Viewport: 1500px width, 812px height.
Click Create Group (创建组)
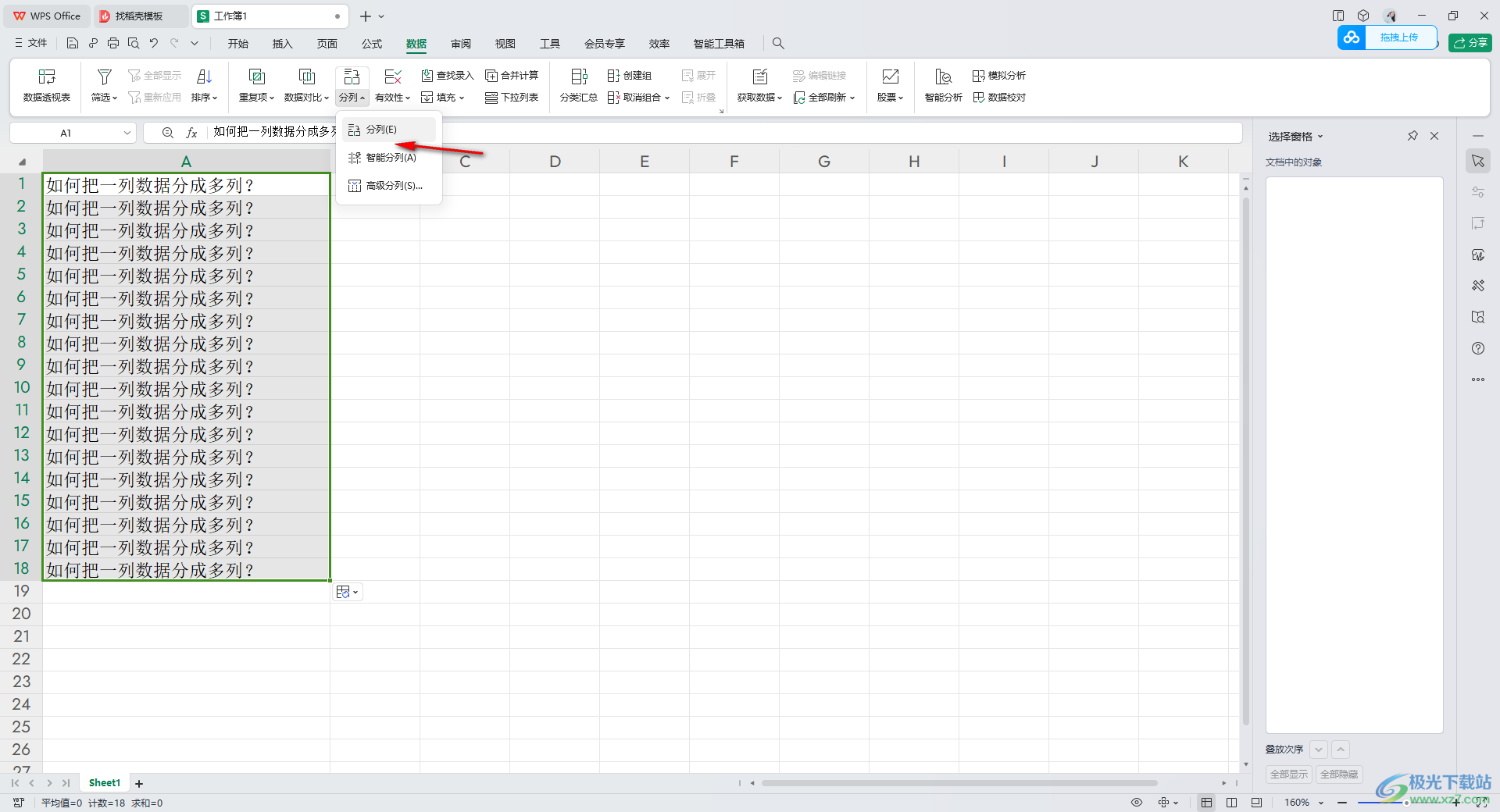point(630,76)
